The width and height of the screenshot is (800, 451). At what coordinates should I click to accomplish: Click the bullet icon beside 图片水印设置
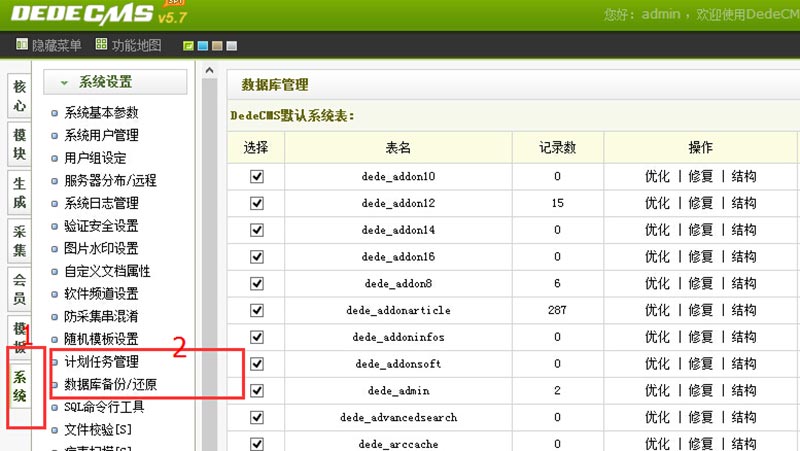coord(55,249)
